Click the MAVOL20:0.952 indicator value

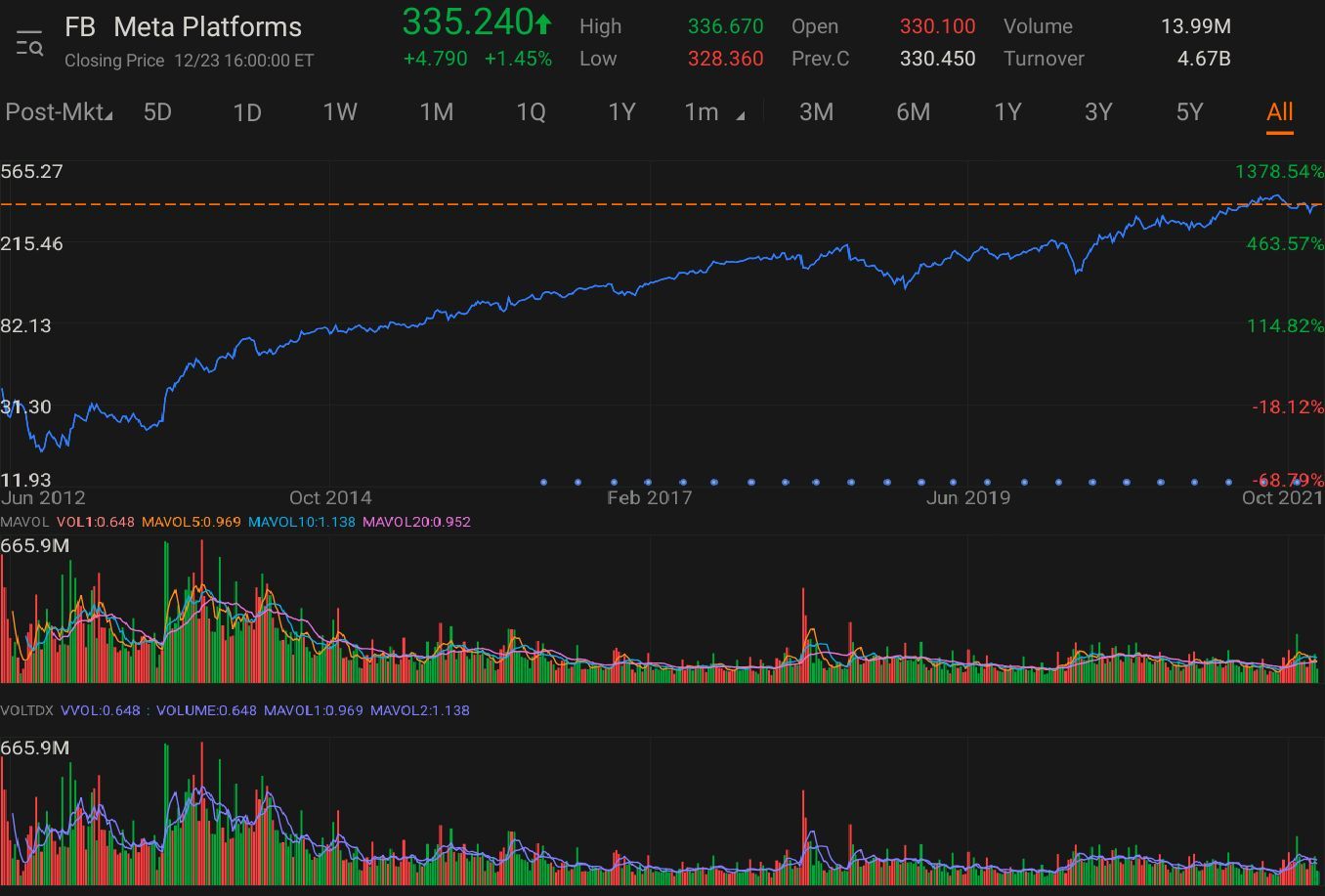pos(416,522)
